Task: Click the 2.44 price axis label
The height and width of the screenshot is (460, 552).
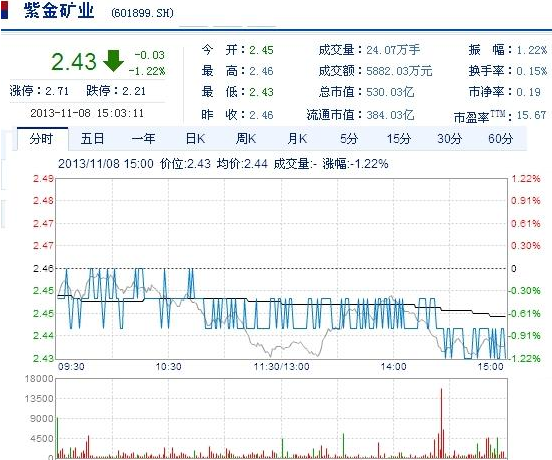Action: pos(43,336)
